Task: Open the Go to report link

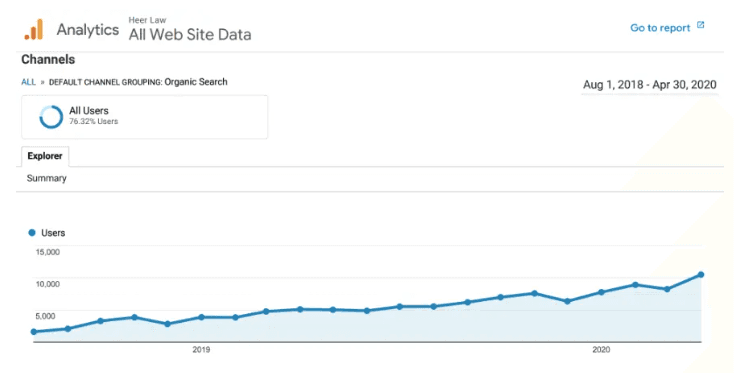Action: [660, 28]
